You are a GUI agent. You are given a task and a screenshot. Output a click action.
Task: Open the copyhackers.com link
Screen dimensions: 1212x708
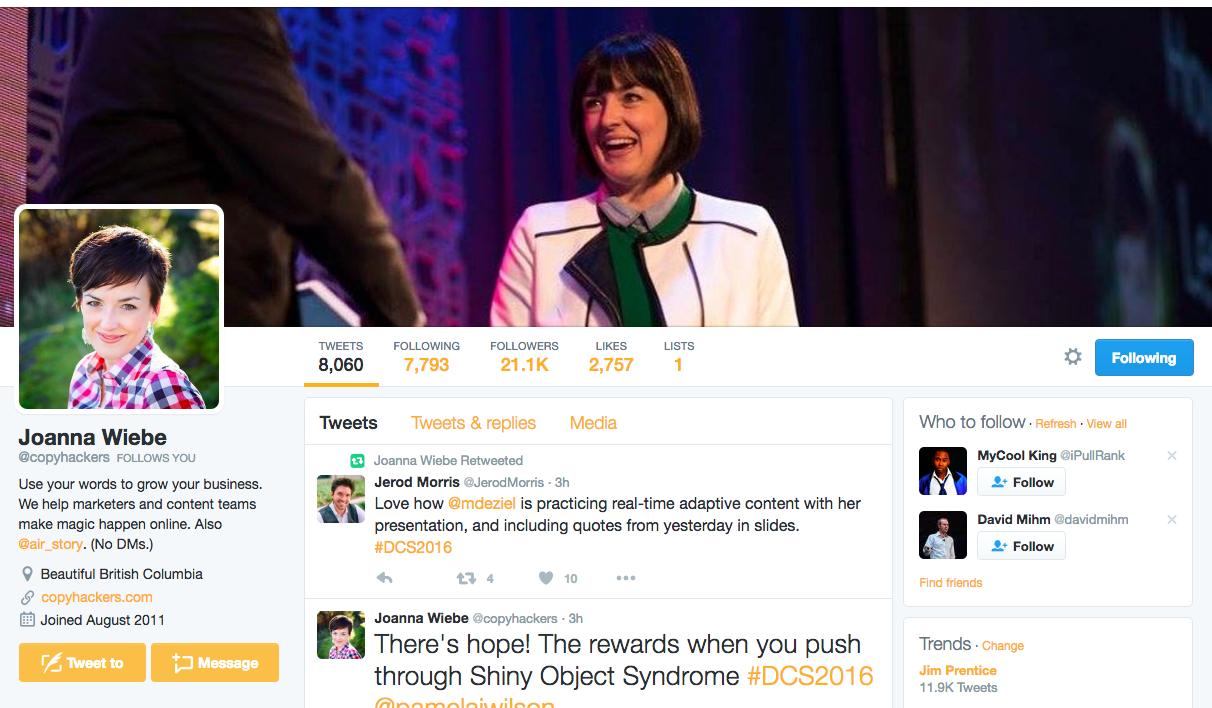(x=97, y=597)
